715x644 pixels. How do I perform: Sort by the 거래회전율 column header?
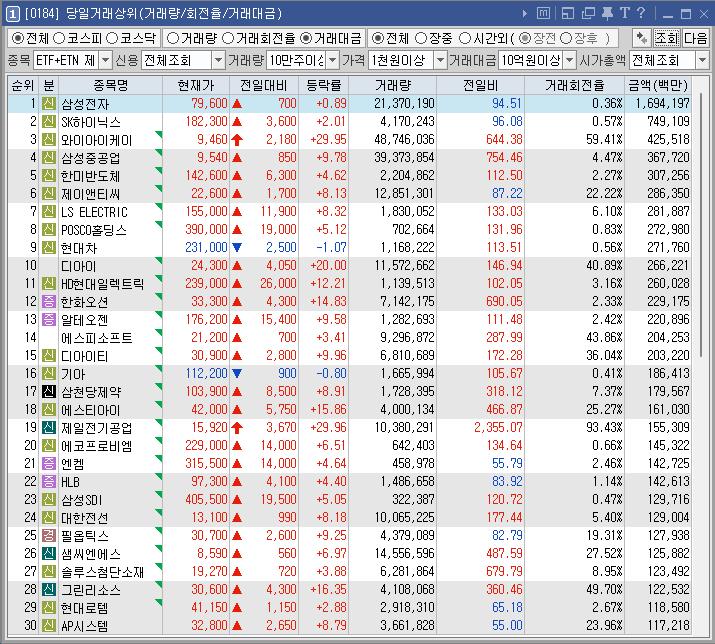[575, 85]
